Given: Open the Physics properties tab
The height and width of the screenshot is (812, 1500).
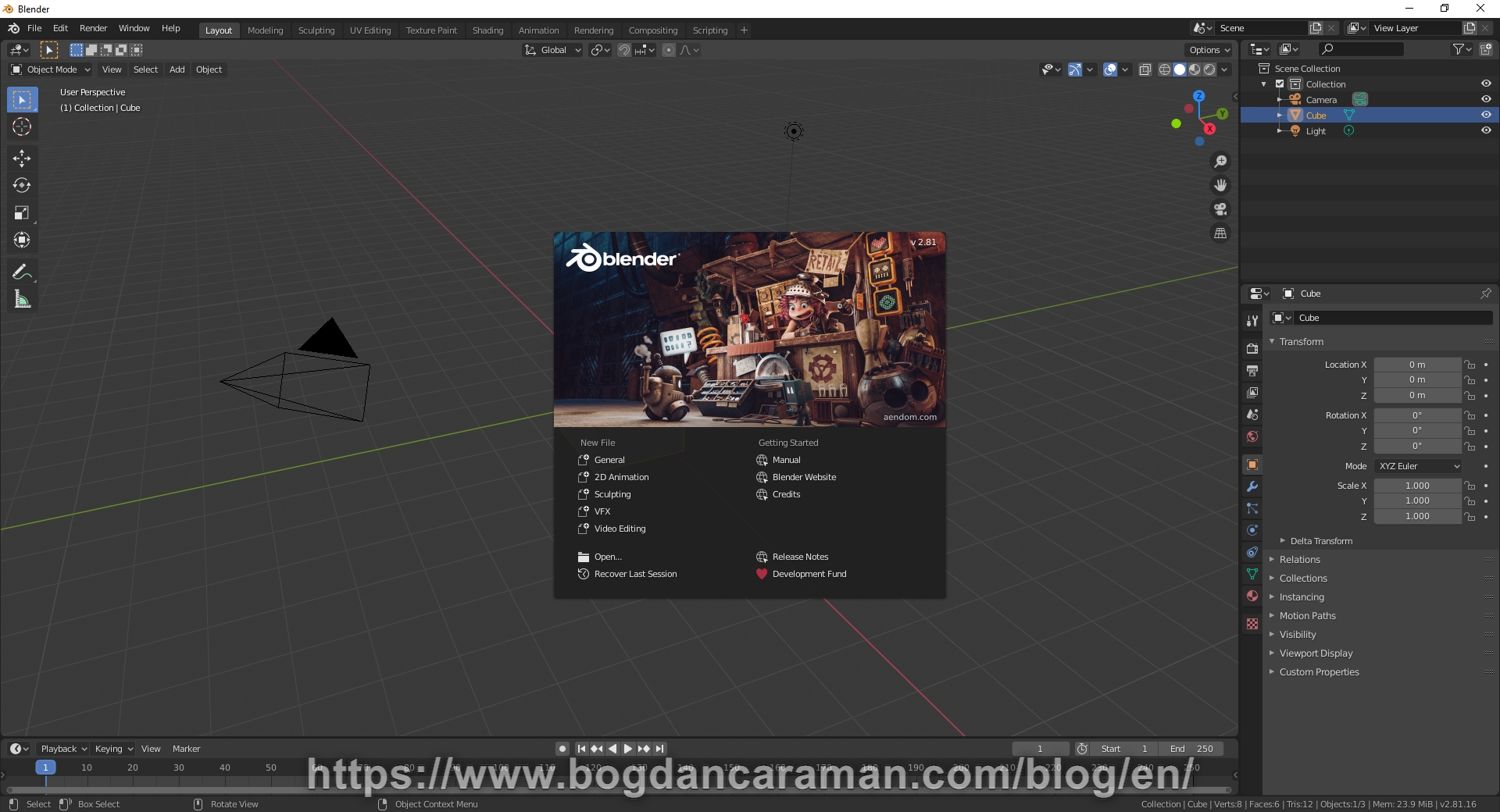Looking at the screenshot, I should click(1252, 530).
